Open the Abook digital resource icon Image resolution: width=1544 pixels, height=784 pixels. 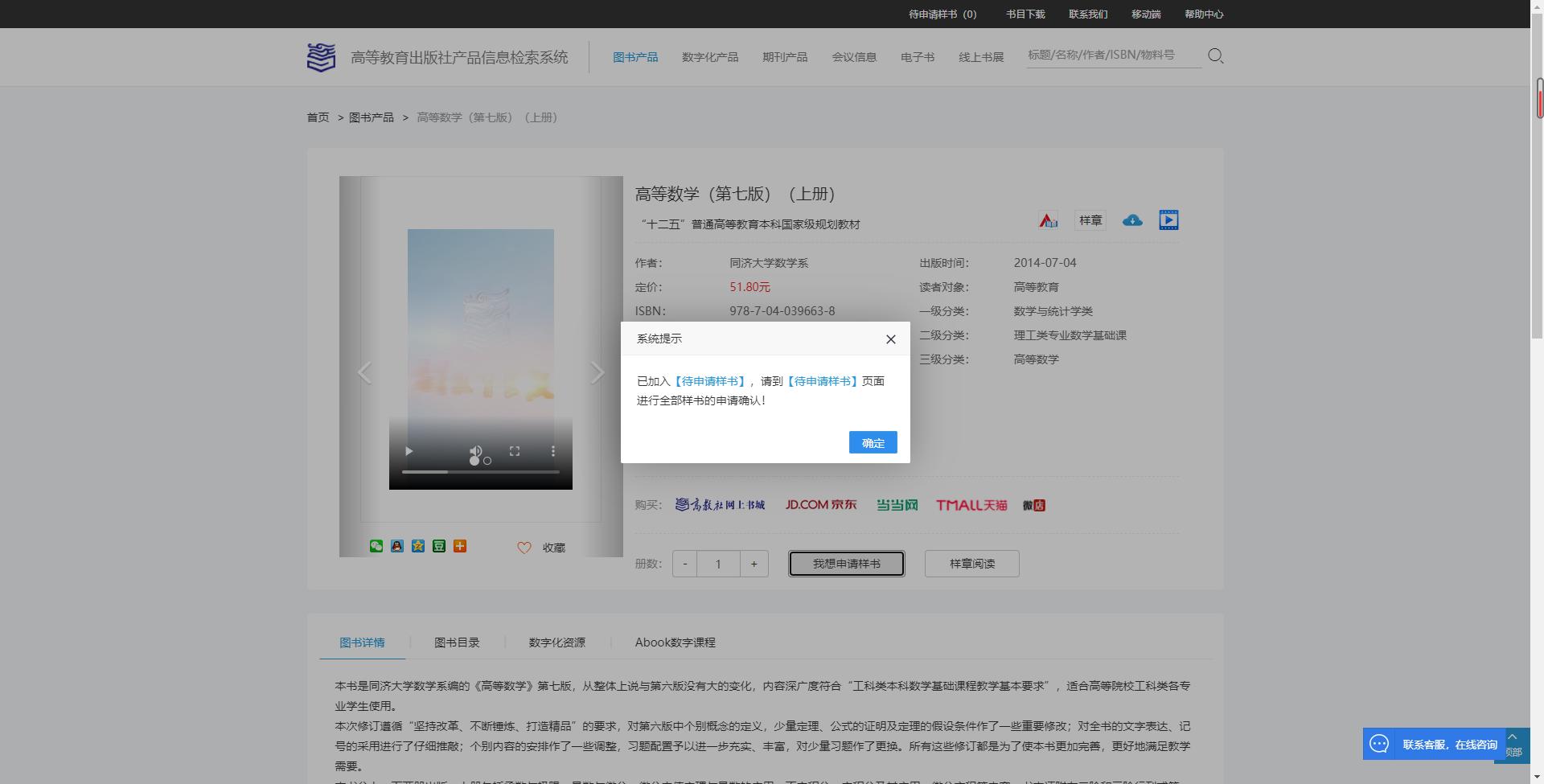pos(1049,220)
